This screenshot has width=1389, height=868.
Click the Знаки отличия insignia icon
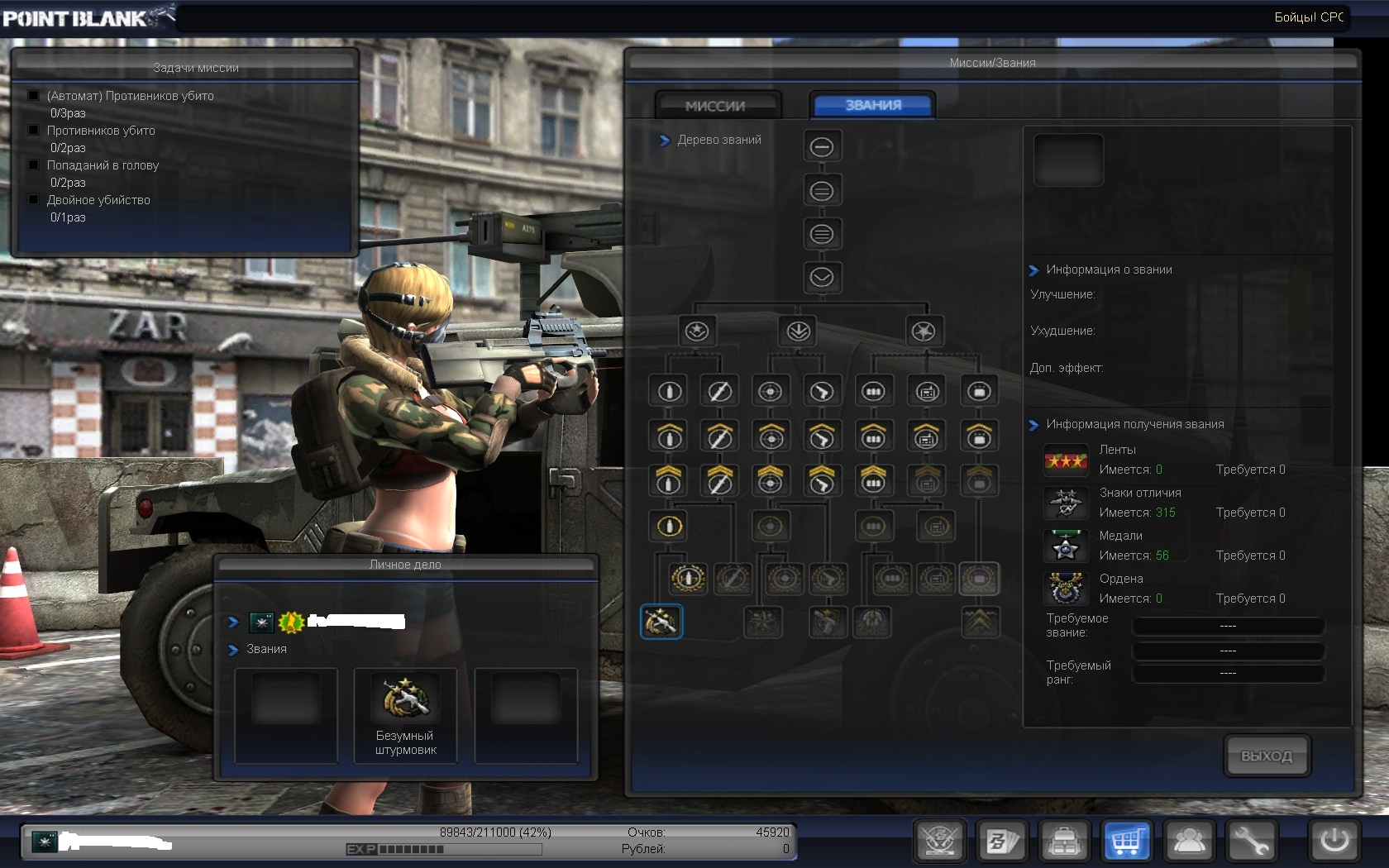1066,503
